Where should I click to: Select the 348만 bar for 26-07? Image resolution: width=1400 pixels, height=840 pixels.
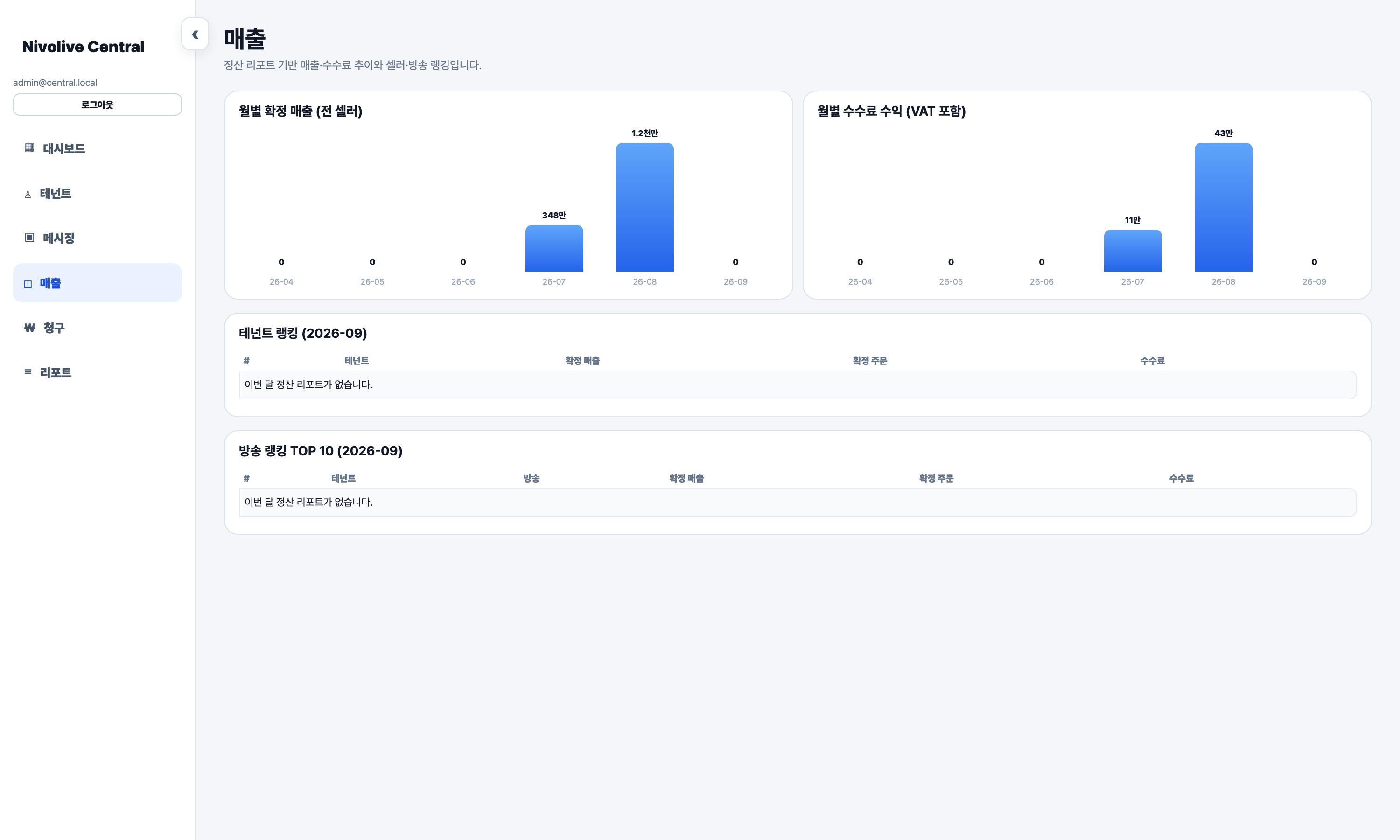pyautogui.click(x=554, y=248)
